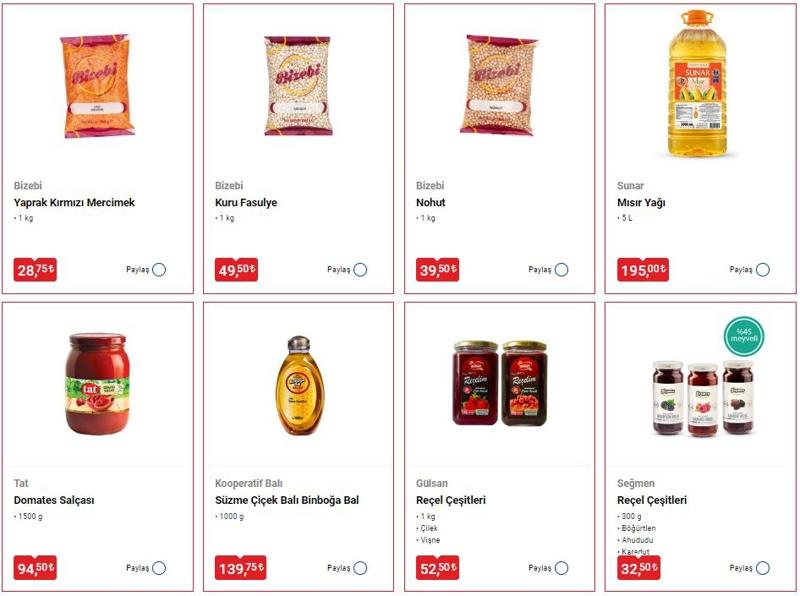Toggle Paylaş circle on Gülsan Reçel card
800x596 pixels.
[x=561, y=568]
